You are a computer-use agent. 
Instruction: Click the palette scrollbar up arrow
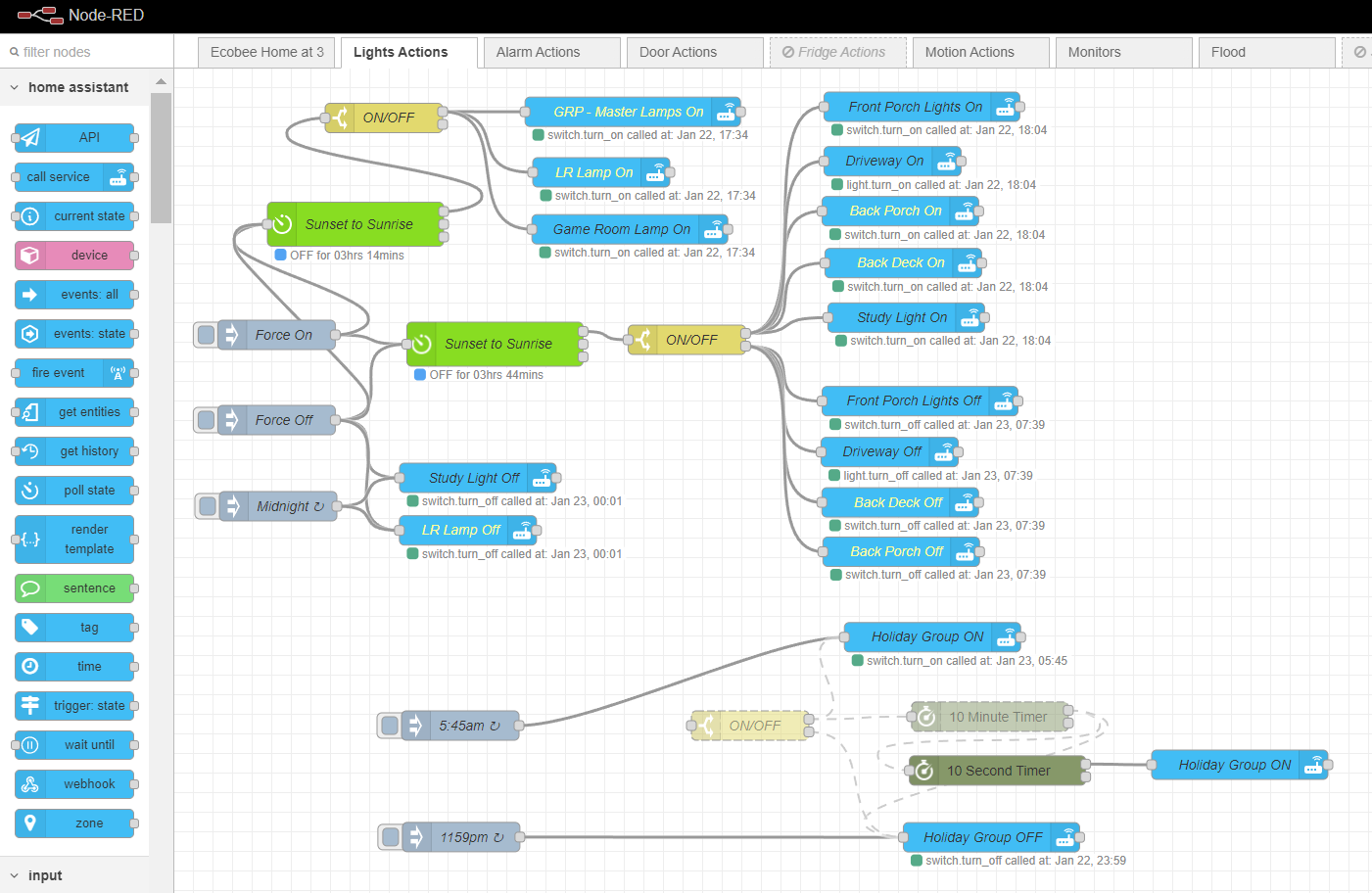point(161,81)
